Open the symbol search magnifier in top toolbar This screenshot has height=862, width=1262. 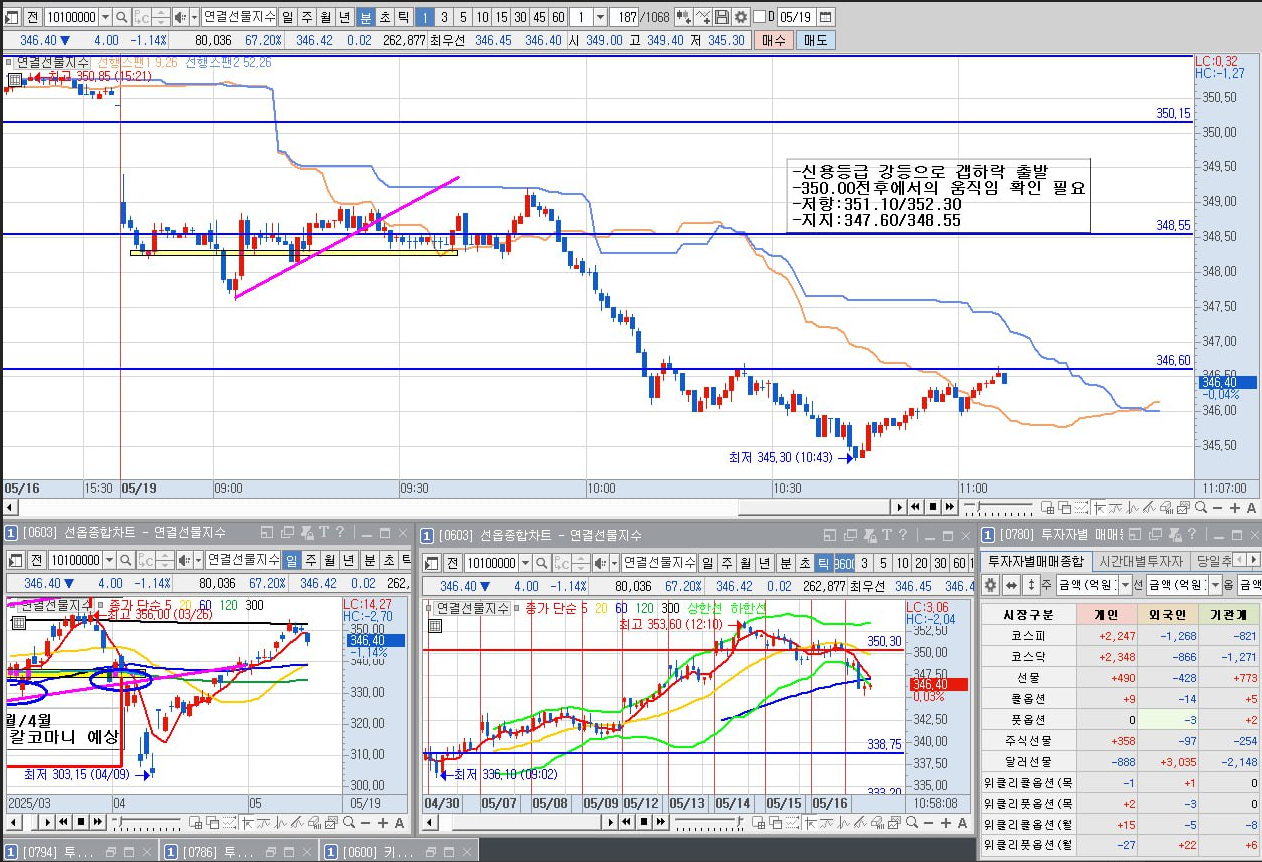coord(121,17)
